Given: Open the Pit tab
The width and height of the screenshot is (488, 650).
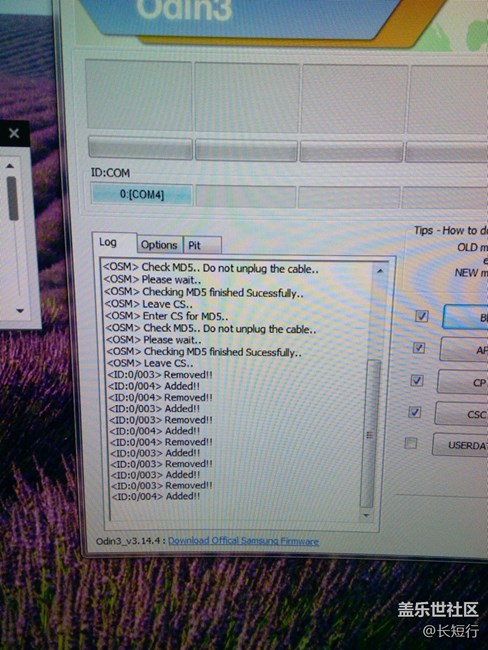Looking at the screenshot, I should coord(202,245).
